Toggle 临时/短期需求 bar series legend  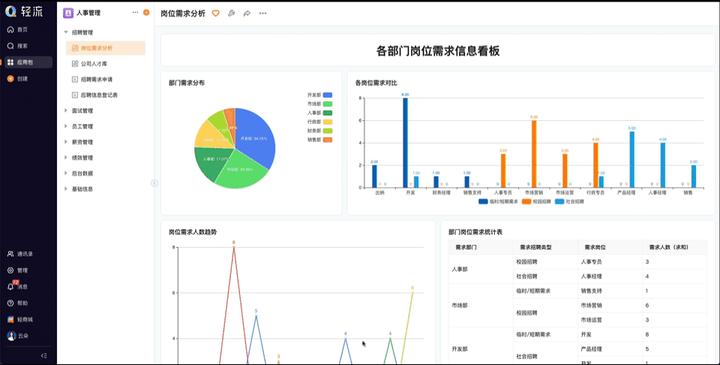point(498,201)
